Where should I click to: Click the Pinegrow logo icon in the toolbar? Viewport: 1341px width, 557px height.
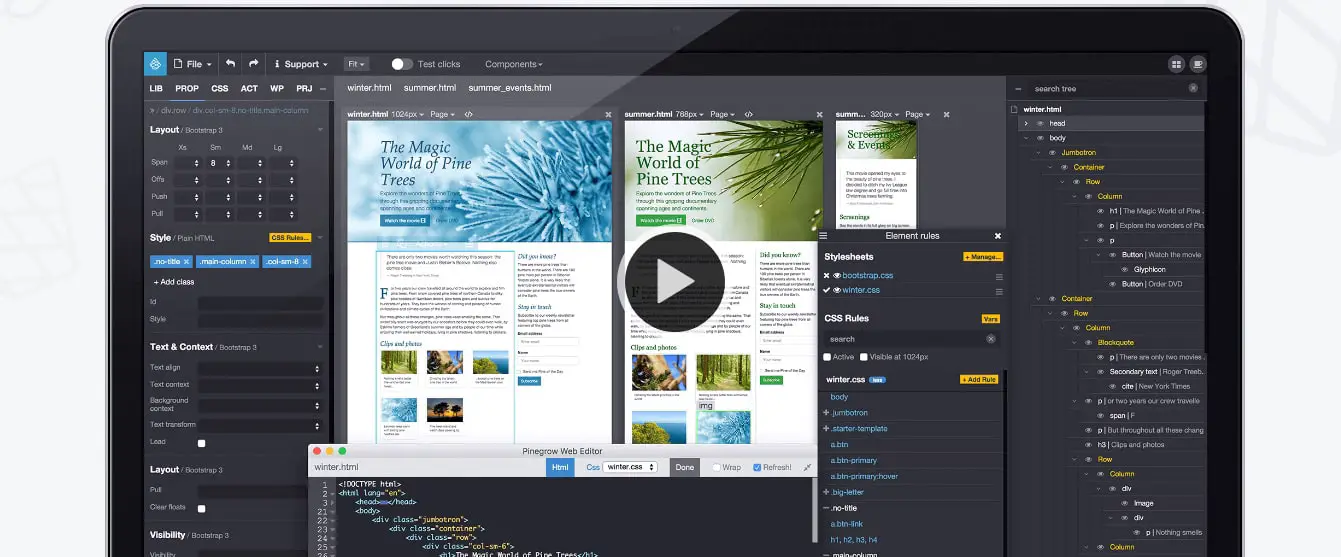point(155,64)
